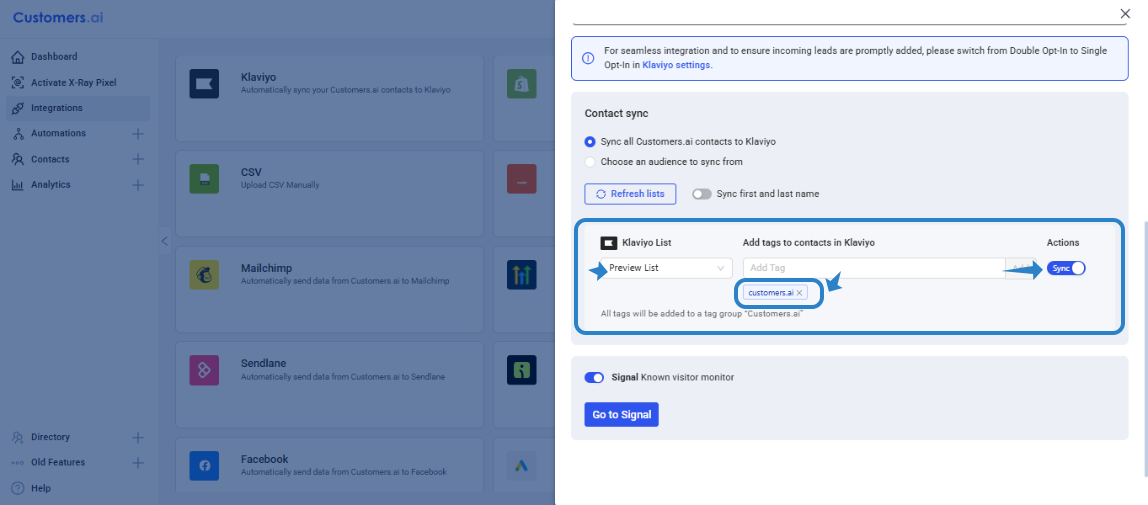
Task: Toggle Sync first and last name
Action: tap(702, 194)
